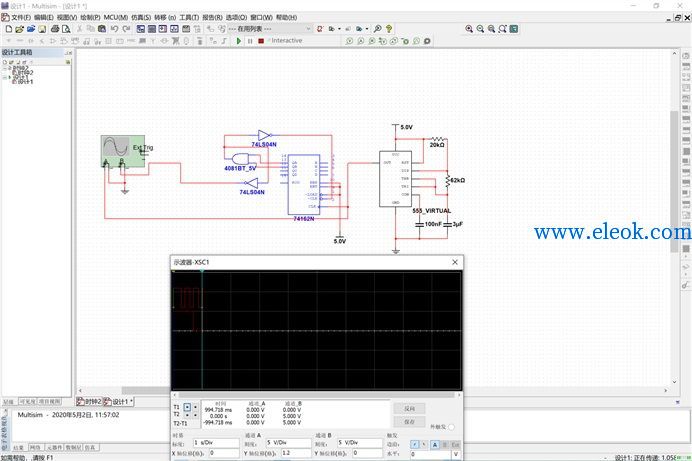This screenshot has width=692, height=461.
Task: Select falling edge trigger button
Action: [424, 444]
